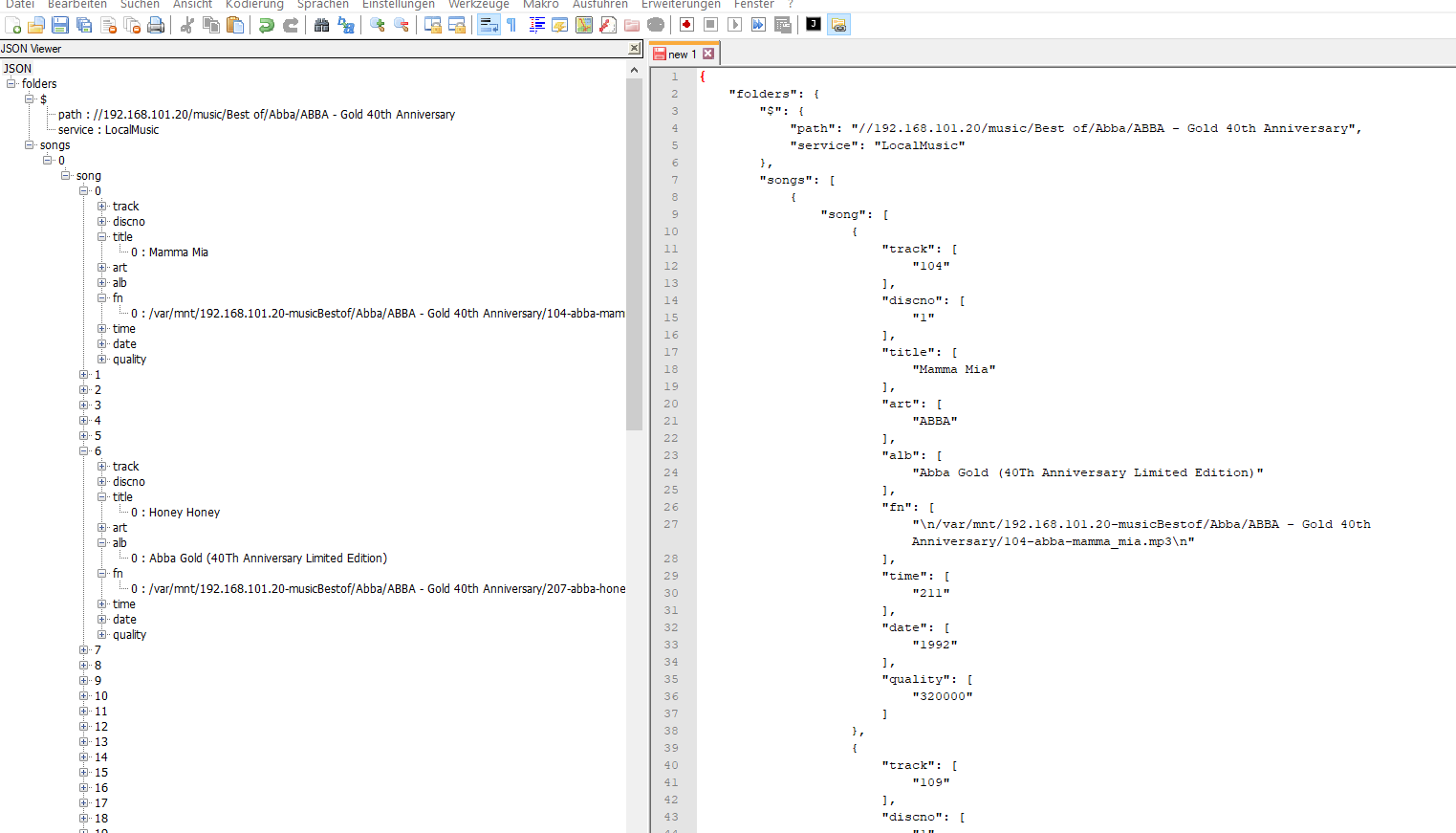This screenshot has width=1456, height=833.
Task: Open the Einstellungen menu
Action: pos(399,5)
